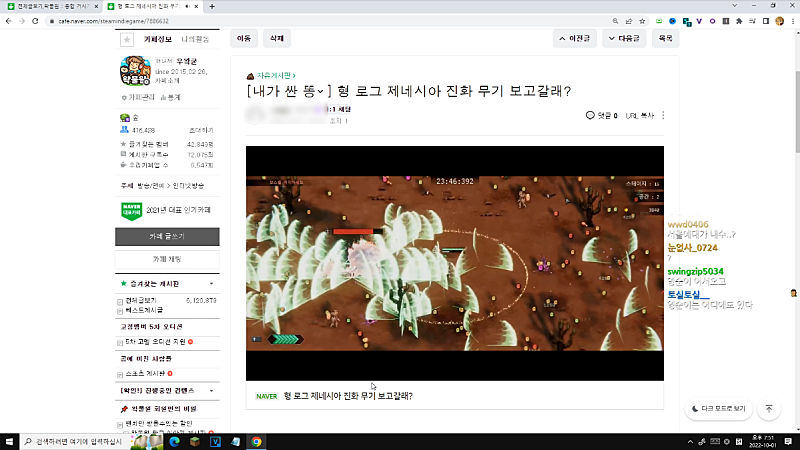Open the tab search chevron in title bar
This screenshot has height=450, width=800.
pos(735,6)
